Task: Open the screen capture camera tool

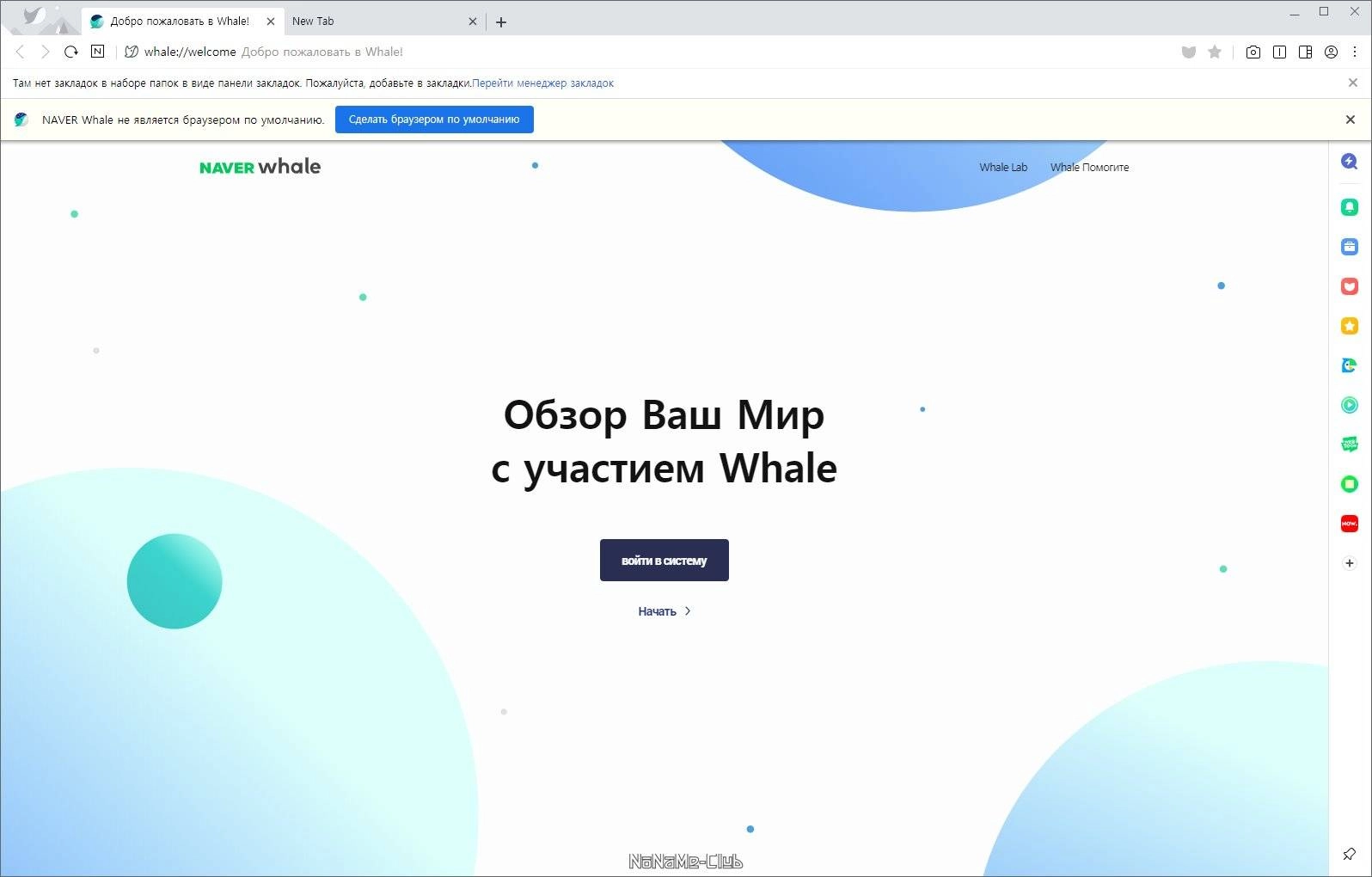Action: [1253, 52]
